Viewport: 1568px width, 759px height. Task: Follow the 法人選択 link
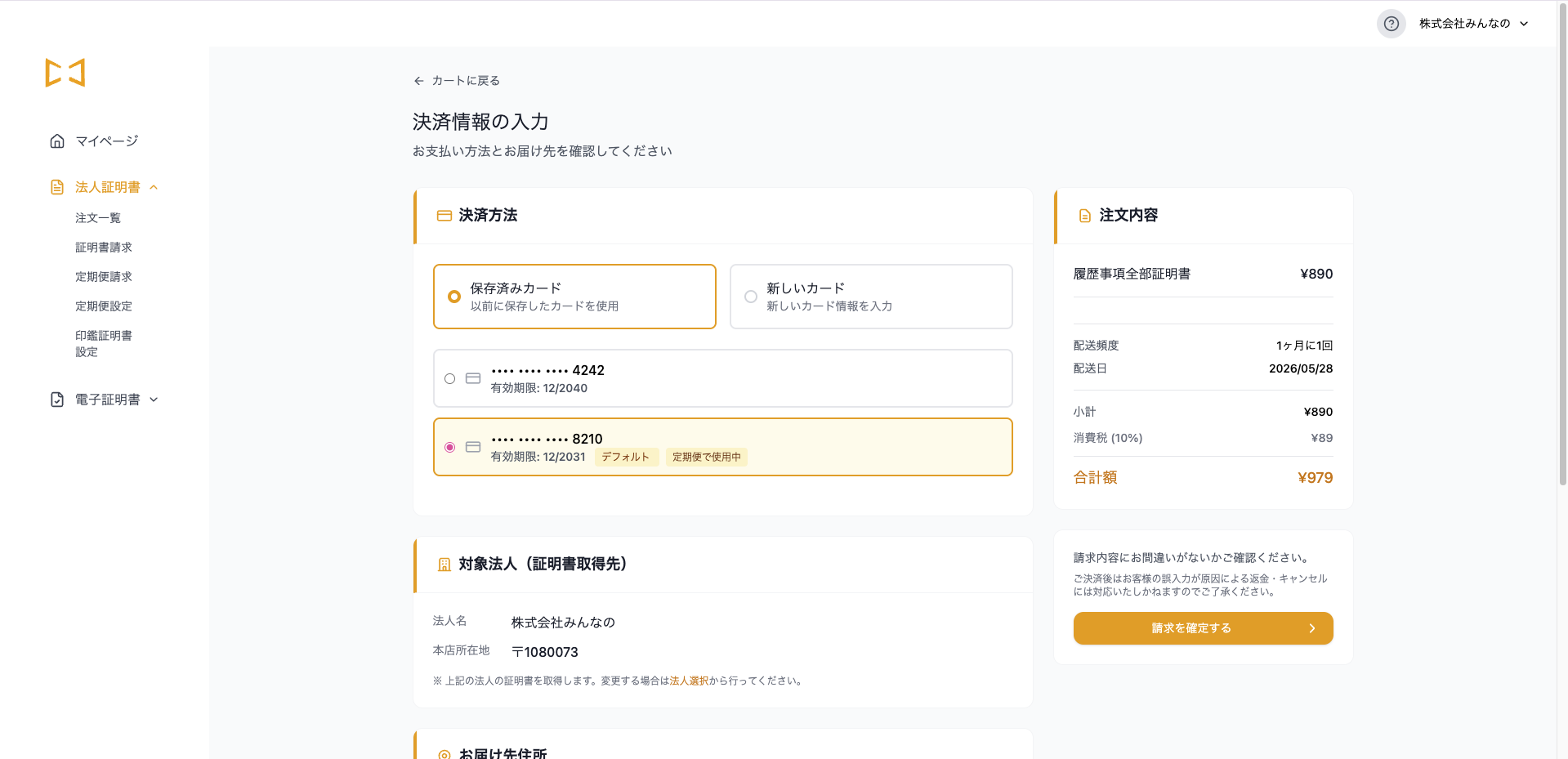coord(689,681)
